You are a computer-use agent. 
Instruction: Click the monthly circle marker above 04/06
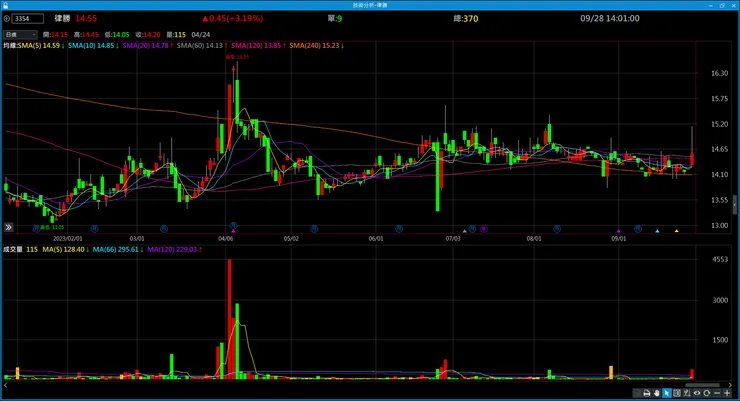point(233,226)
